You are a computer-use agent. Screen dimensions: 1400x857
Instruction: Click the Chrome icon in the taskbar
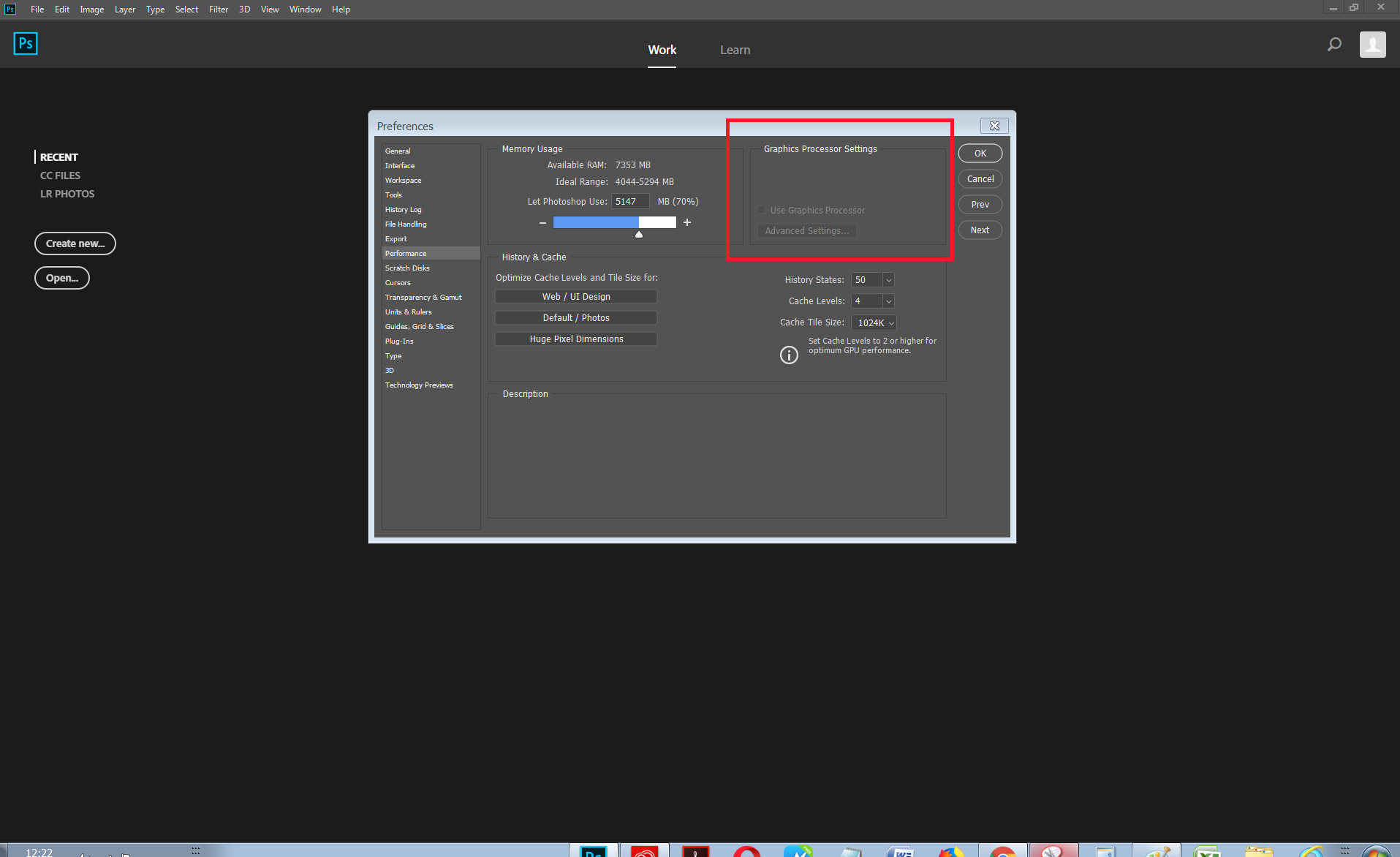coord(1002,851)
